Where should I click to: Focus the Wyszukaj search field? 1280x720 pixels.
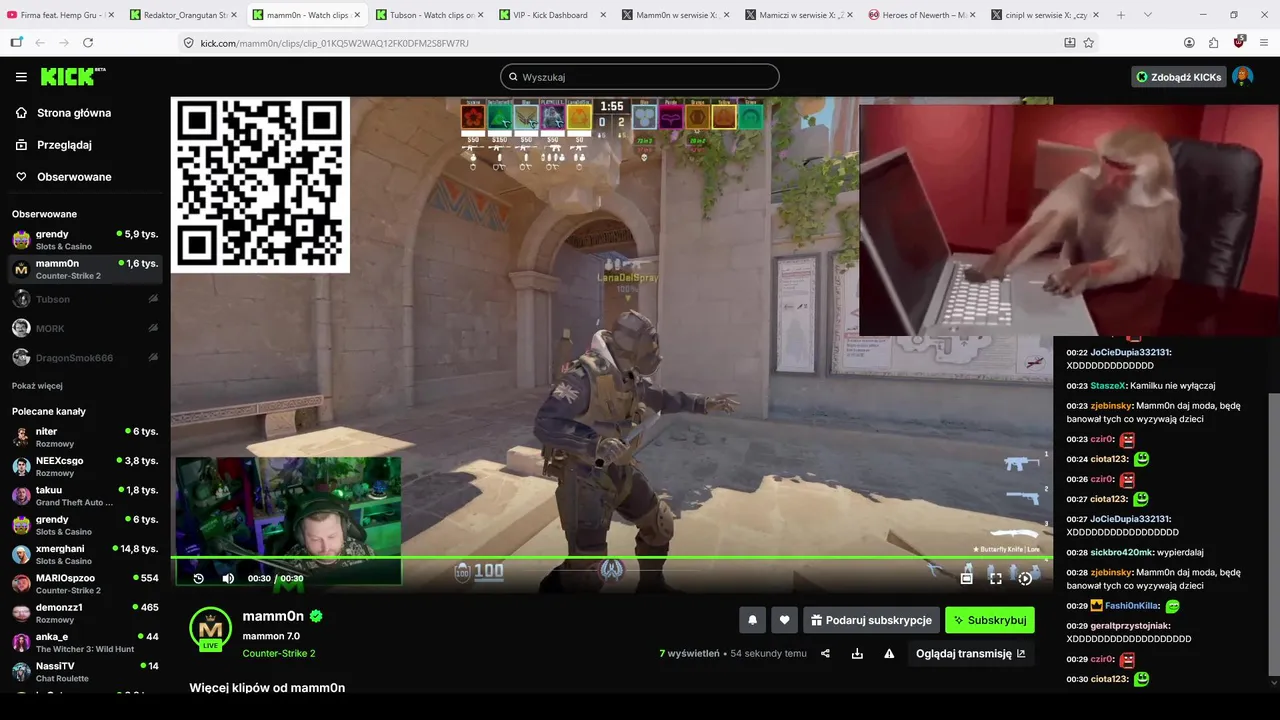point(640,77)
